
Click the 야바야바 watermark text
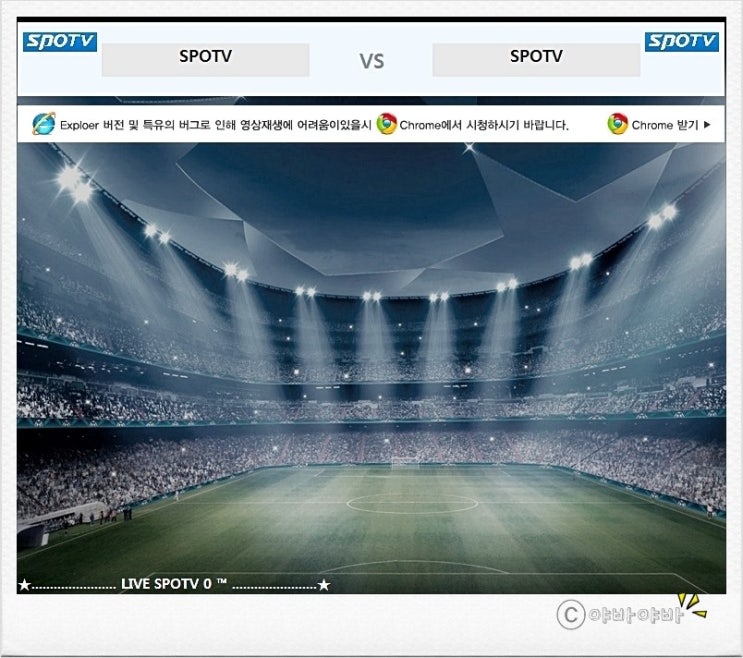pyautogui.click(x=635, y=615)
